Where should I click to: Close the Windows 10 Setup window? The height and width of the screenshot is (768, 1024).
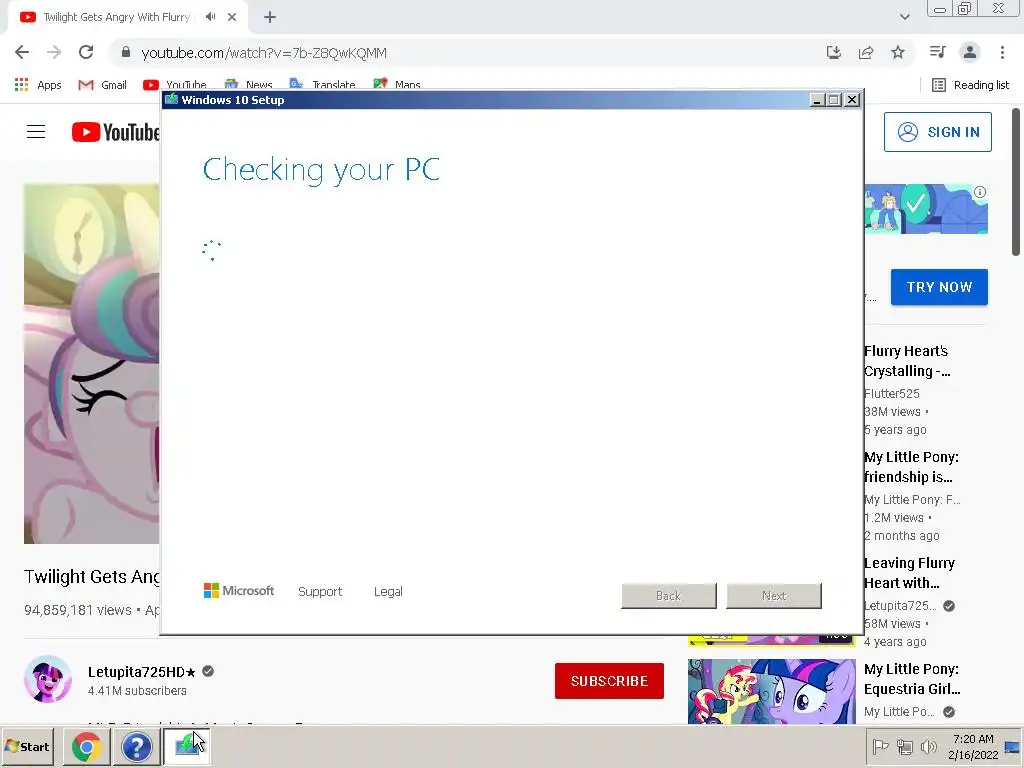[x=852, y=100]
